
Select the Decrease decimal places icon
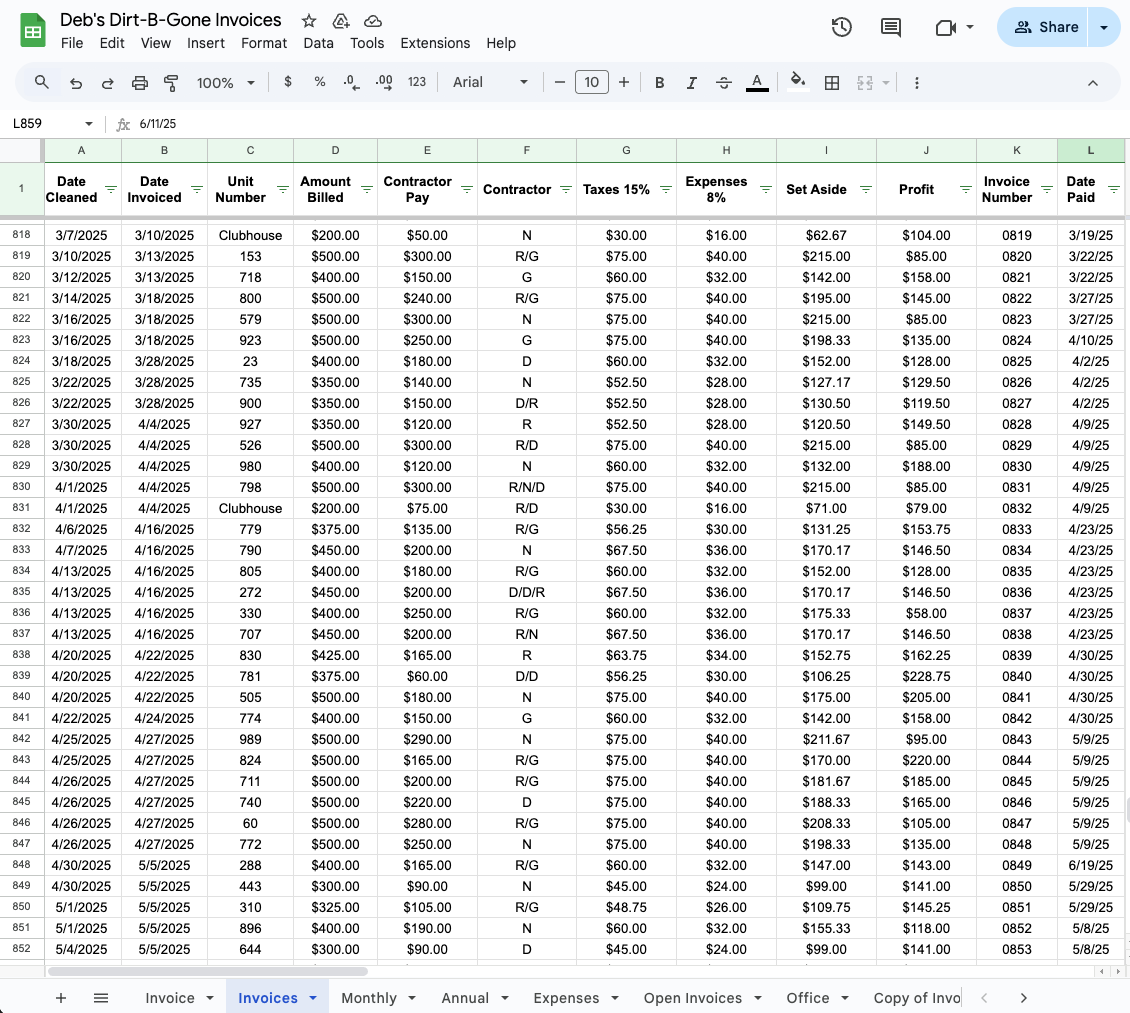(x=351, y=82)
